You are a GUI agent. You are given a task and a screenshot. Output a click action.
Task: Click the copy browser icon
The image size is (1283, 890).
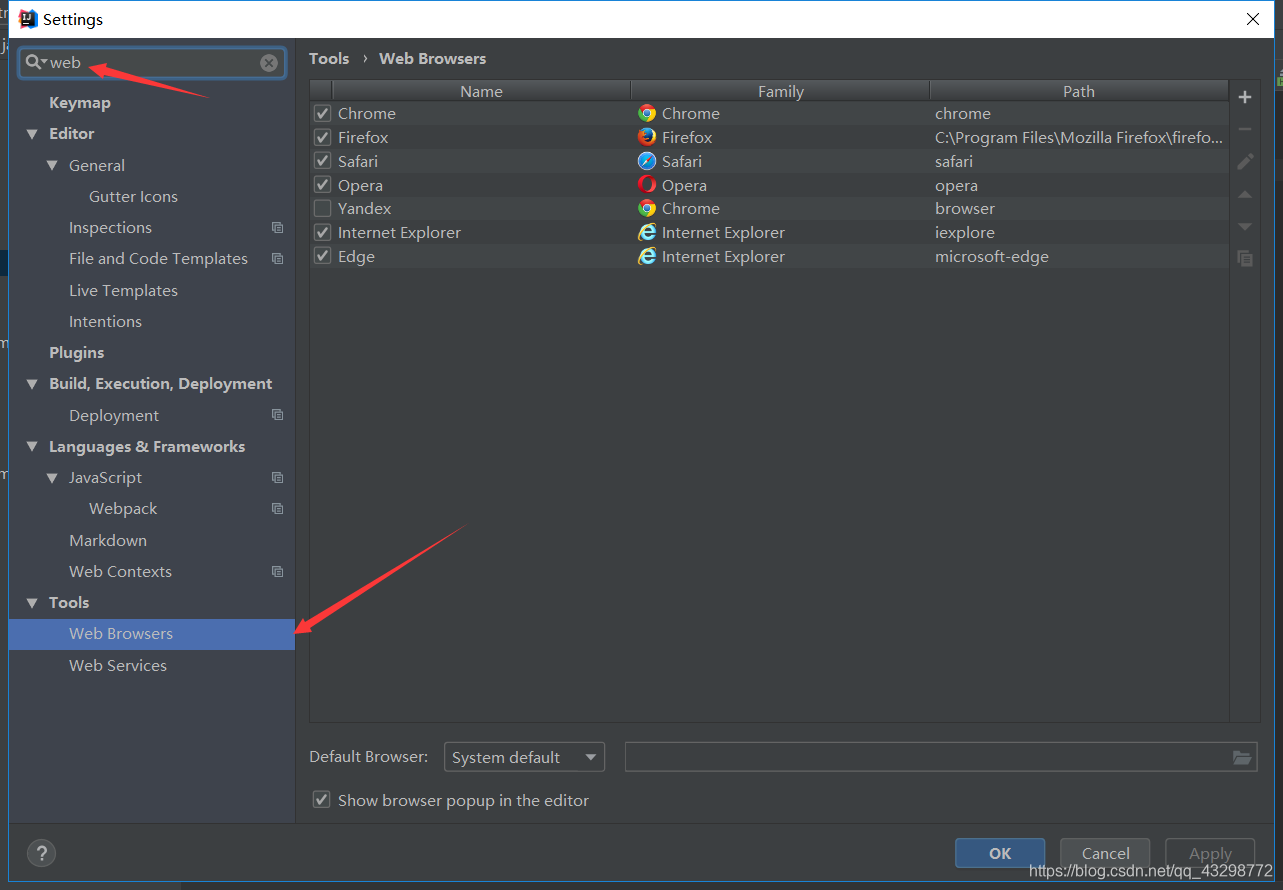coord(1245,258)
